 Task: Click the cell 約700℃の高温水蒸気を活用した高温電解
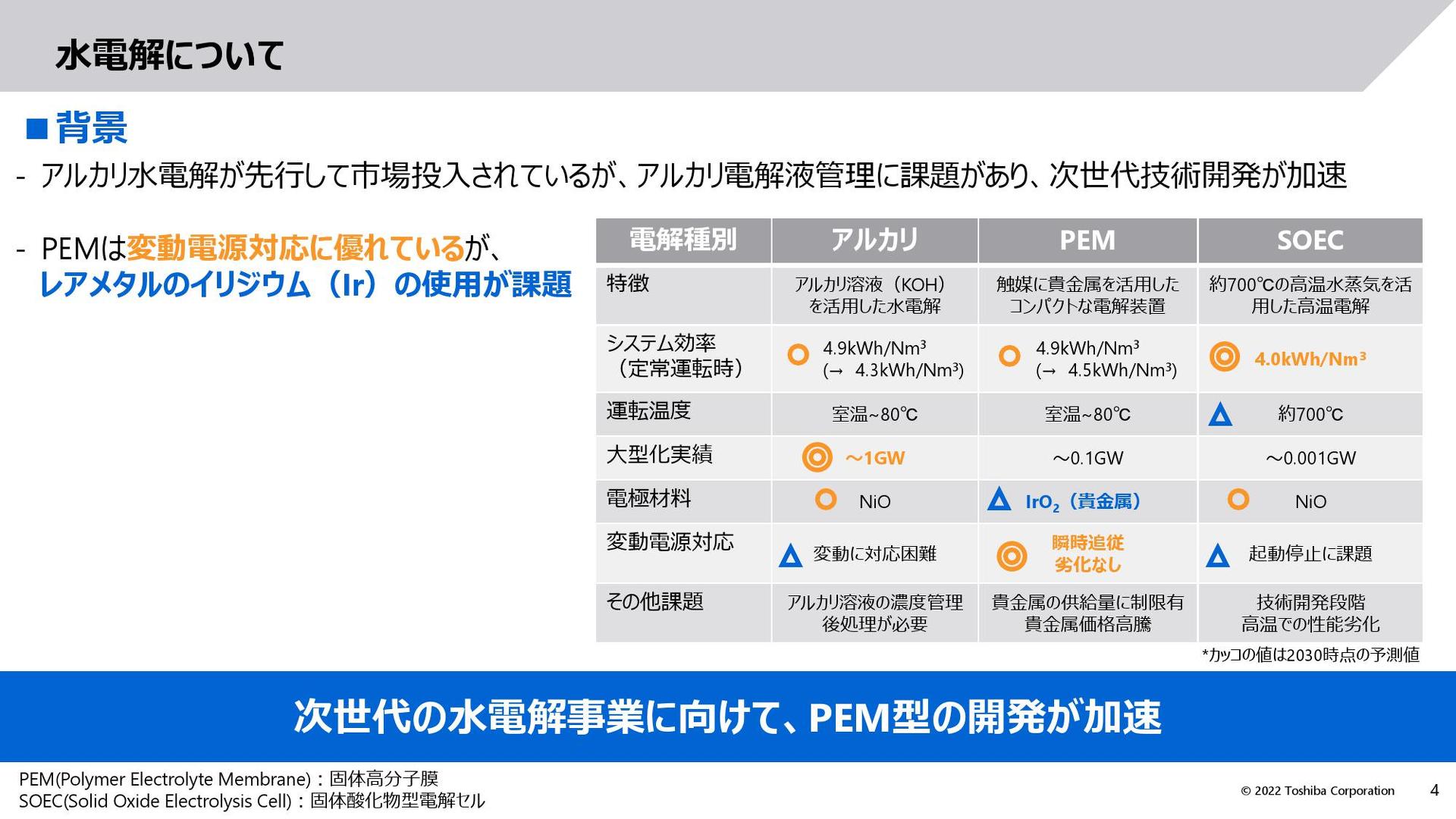pyautogui.click(x=1310, y=295)
